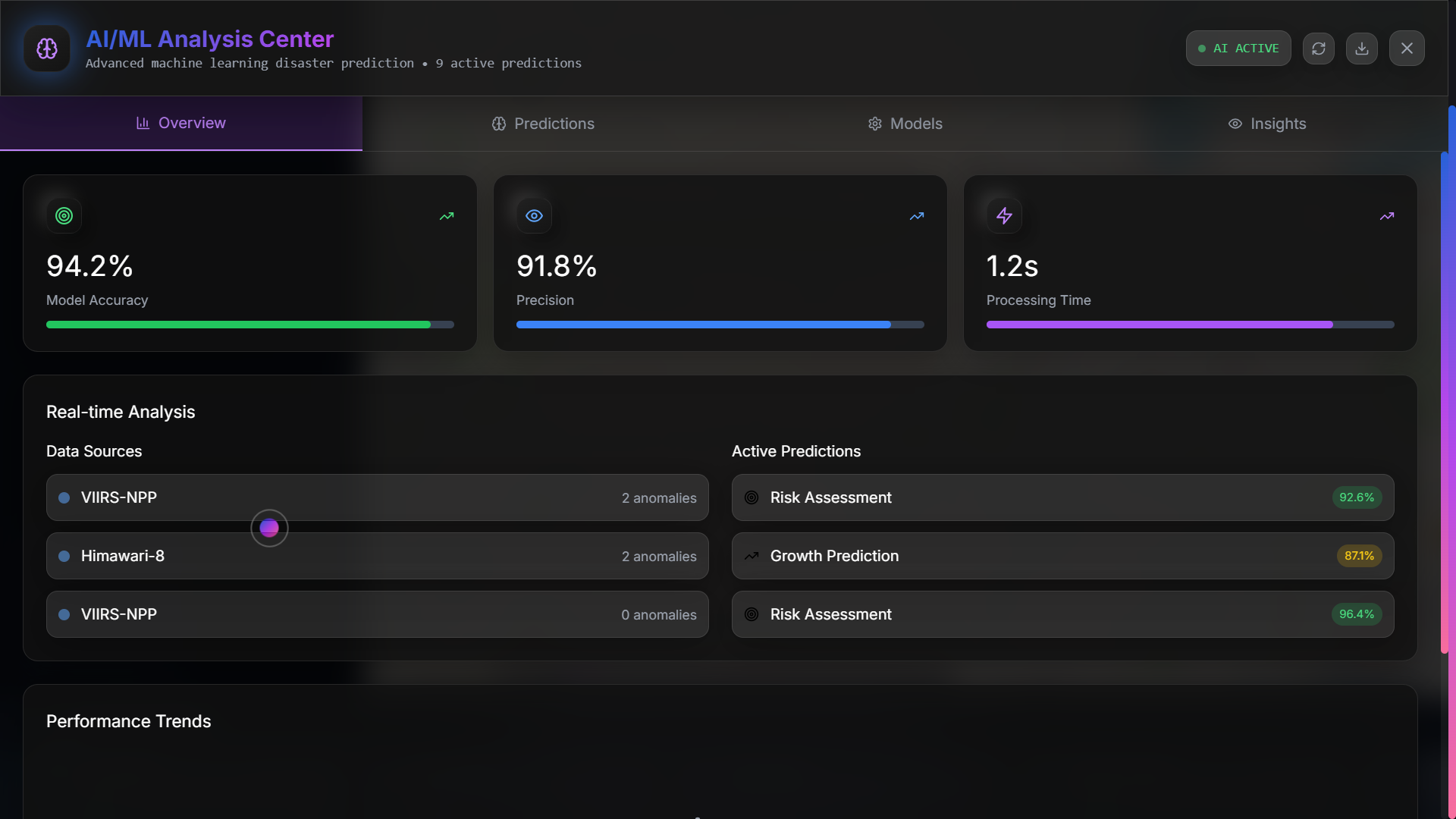Click the download export icon
1456x819 pixels.
[x=1361, y=49]
